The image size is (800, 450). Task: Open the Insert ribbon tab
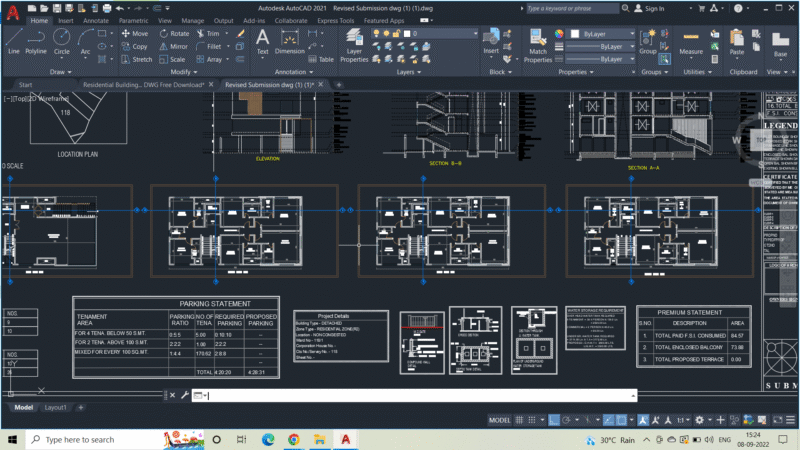click(65, 20)
